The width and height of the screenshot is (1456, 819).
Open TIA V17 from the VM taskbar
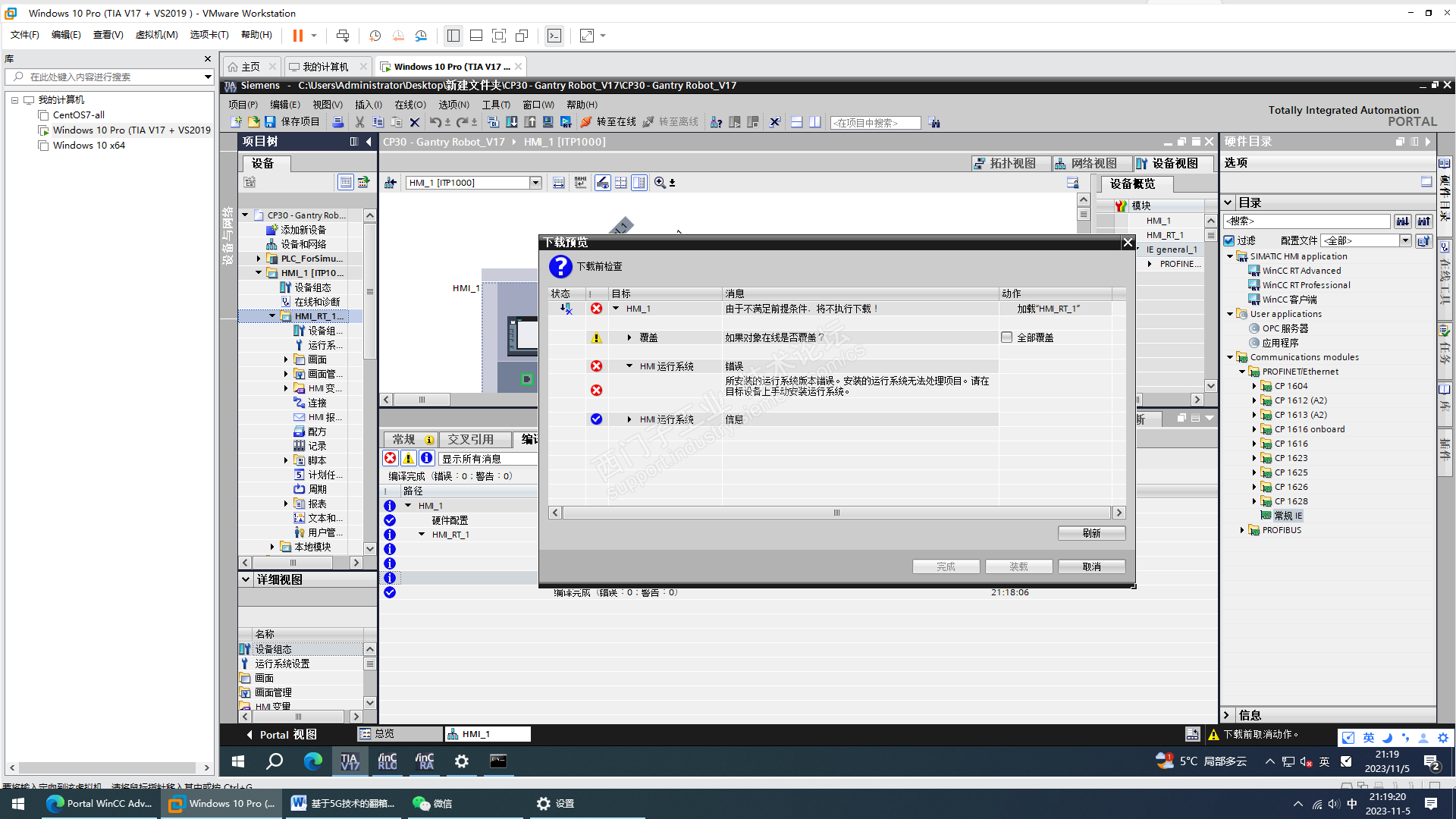coord(350,761)
